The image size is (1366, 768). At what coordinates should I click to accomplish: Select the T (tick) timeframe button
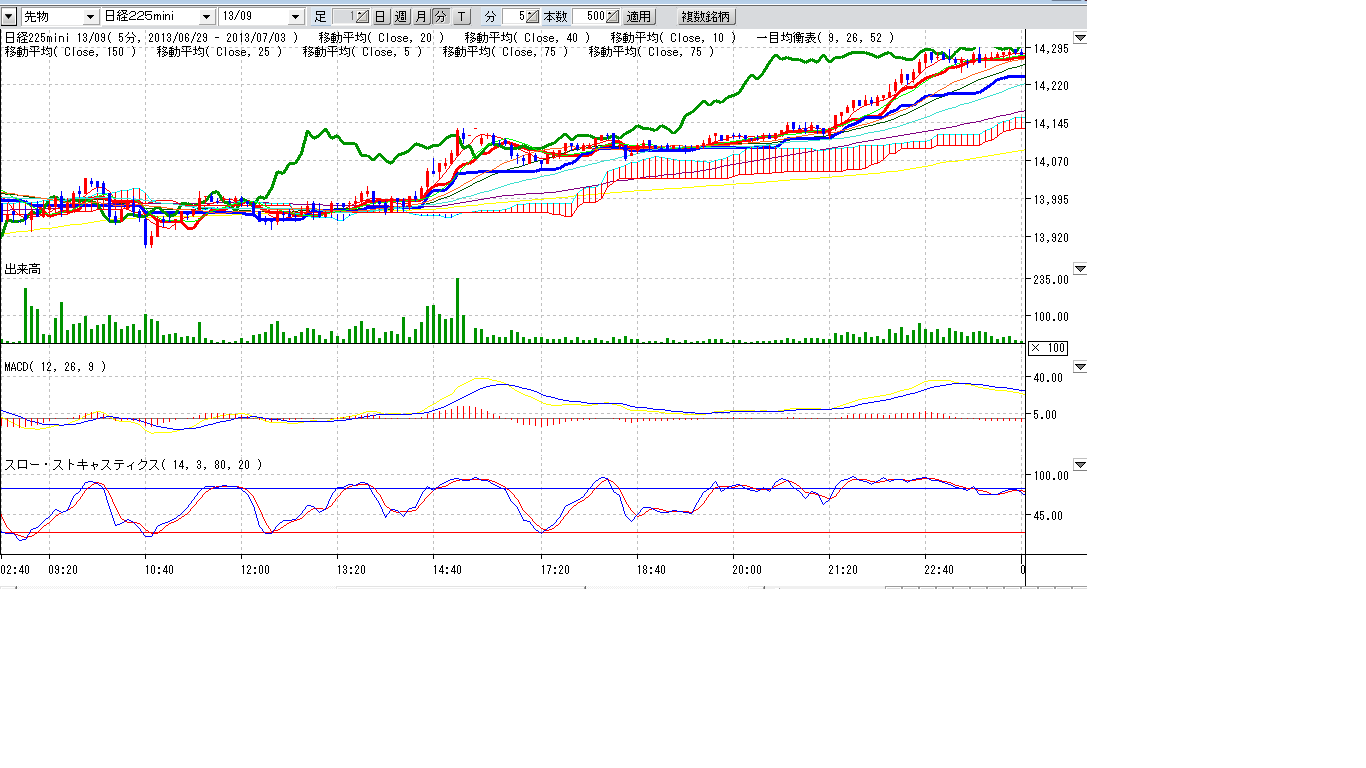coord(461,17)
